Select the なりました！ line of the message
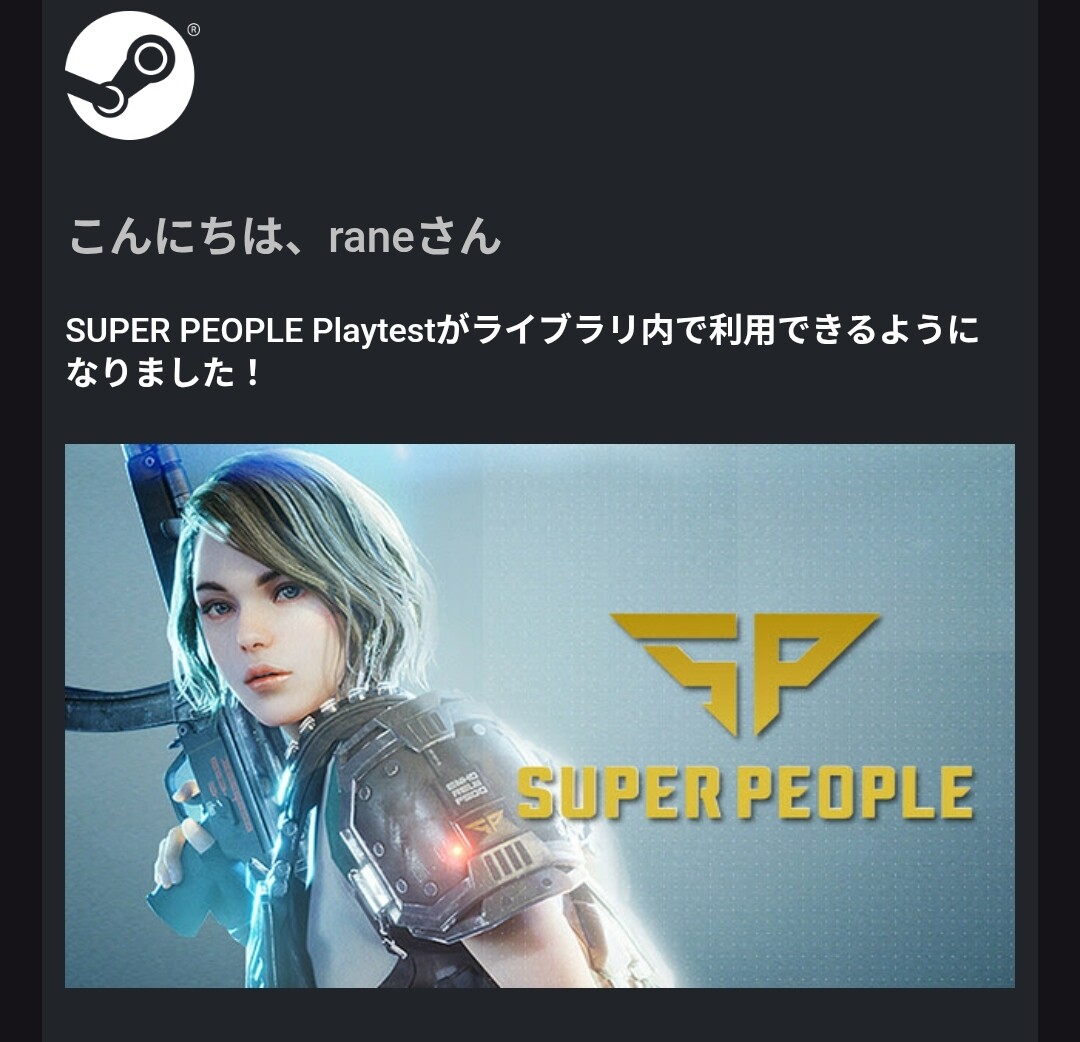 [x=163, y=373]
